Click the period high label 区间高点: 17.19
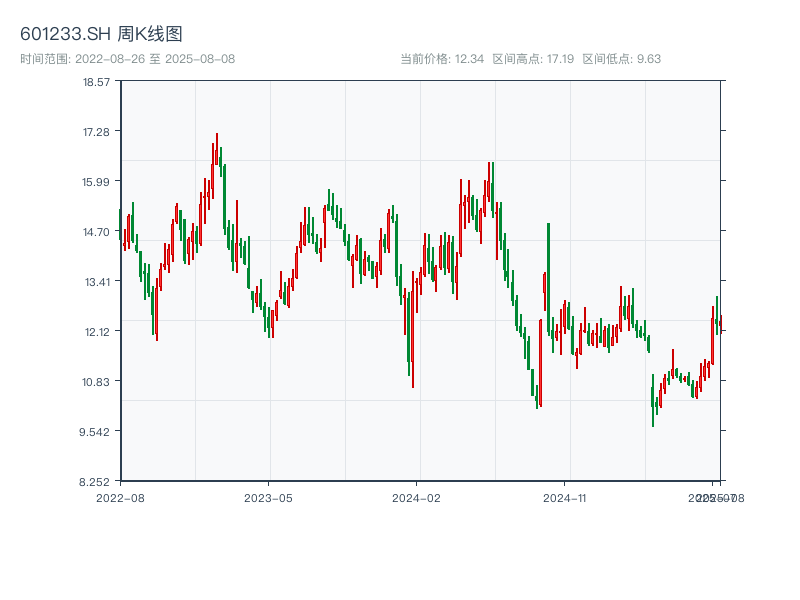 click(x=533, y=59)
